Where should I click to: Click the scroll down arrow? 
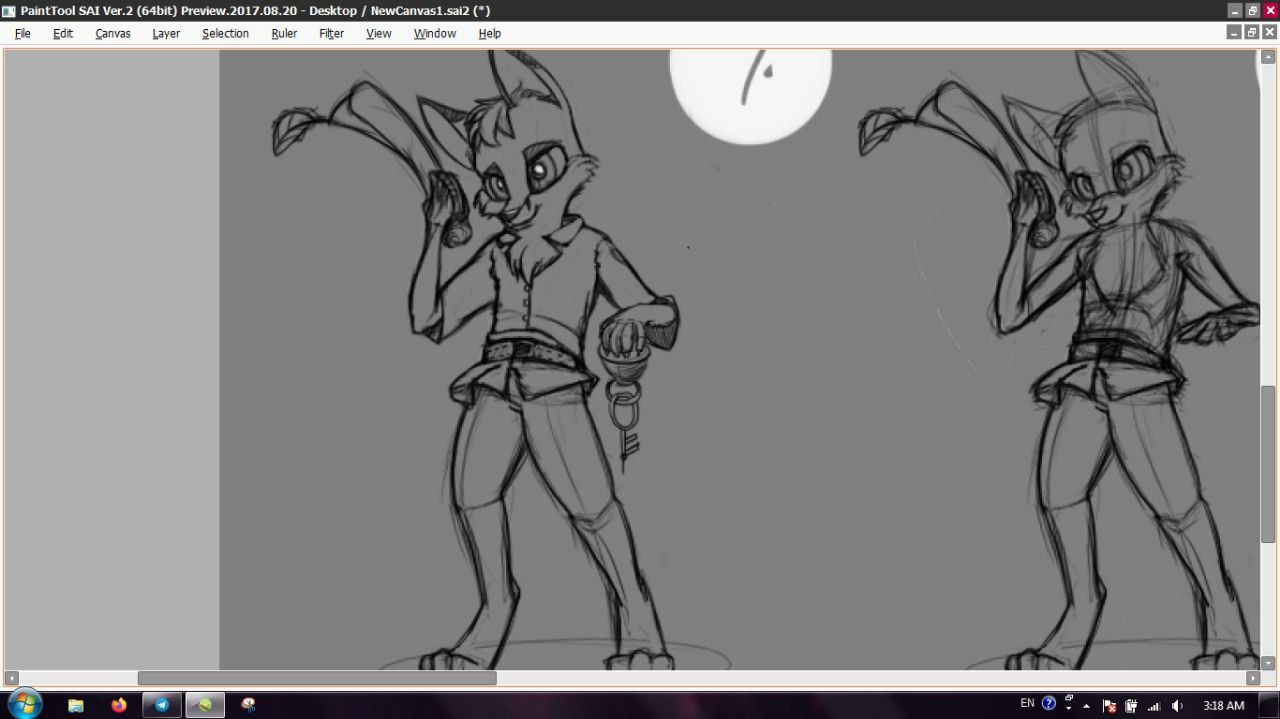tap(1267, 663)
